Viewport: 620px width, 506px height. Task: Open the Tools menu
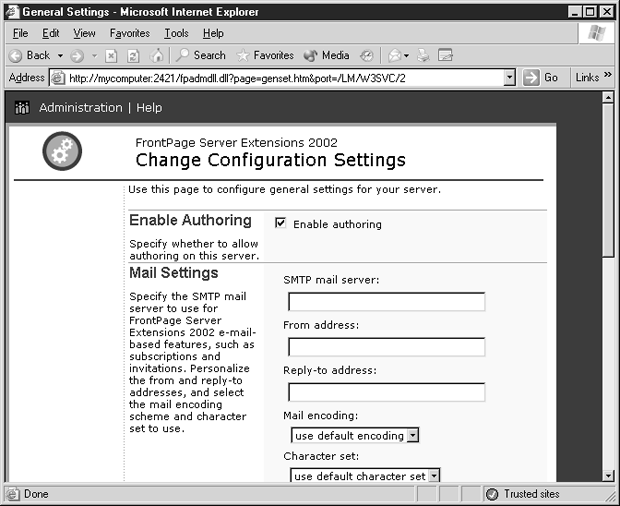(x=176, y=33)
